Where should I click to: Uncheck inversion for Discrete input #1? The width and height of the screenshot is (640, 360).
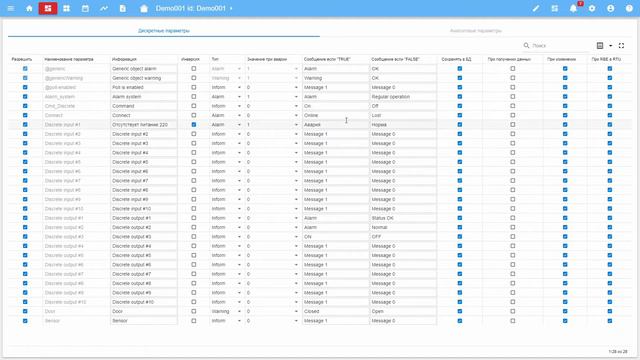(193, 124)
